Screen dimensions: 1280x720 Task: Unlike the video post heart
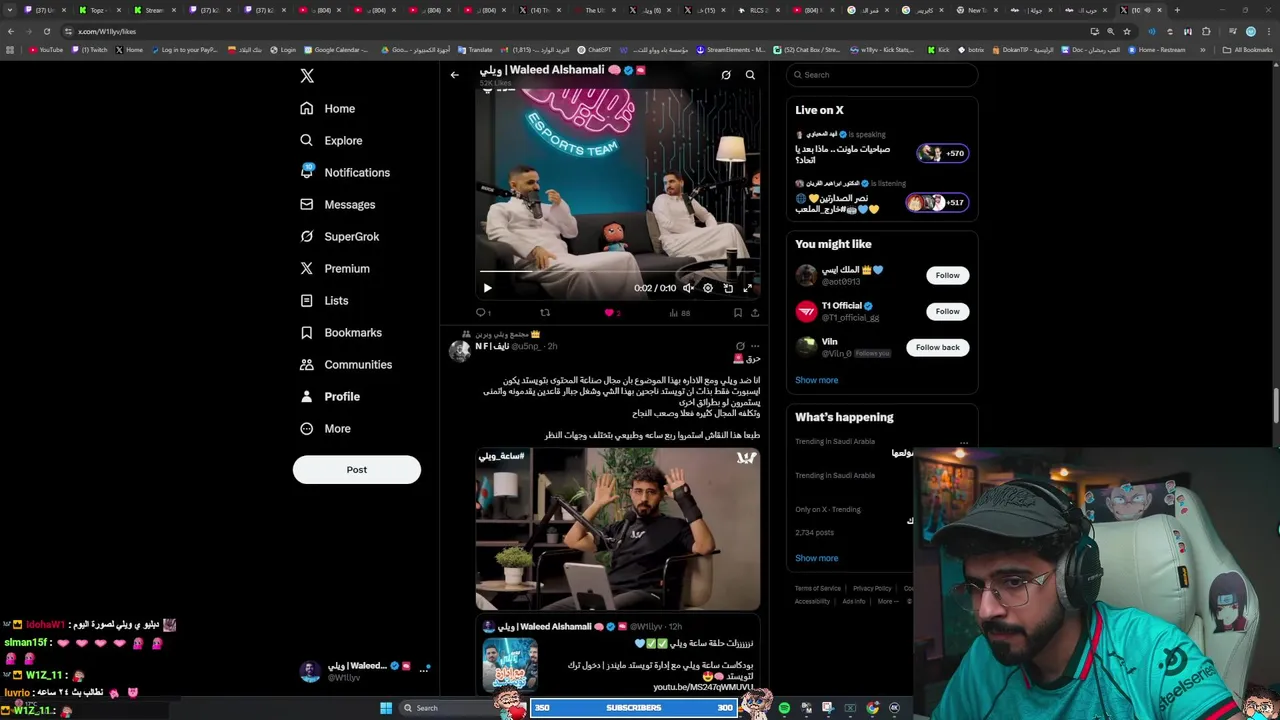(610, 313)
